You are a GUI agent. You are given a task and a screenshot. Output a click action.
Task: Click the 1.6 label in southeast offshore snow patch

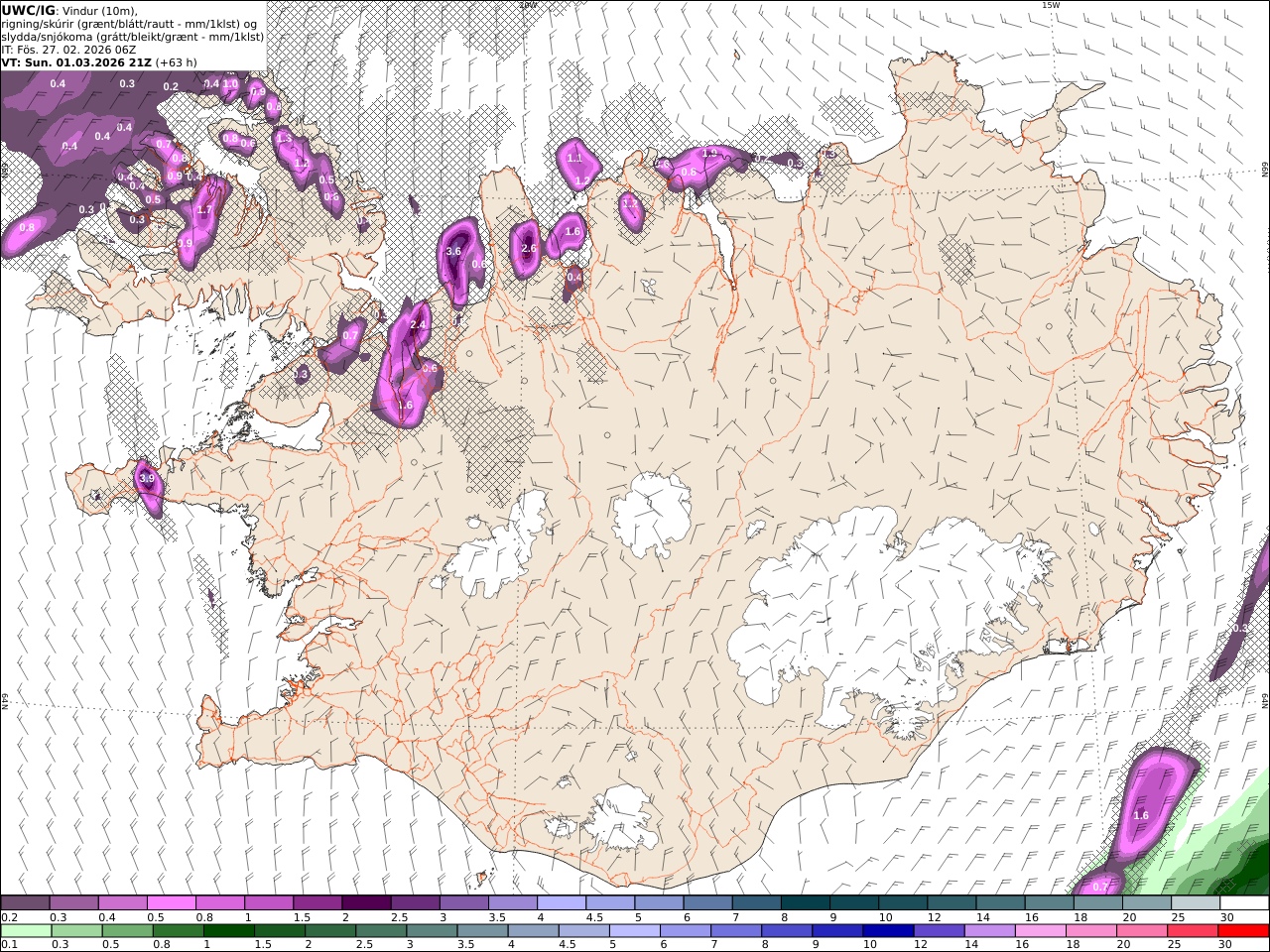(1141, 815)
